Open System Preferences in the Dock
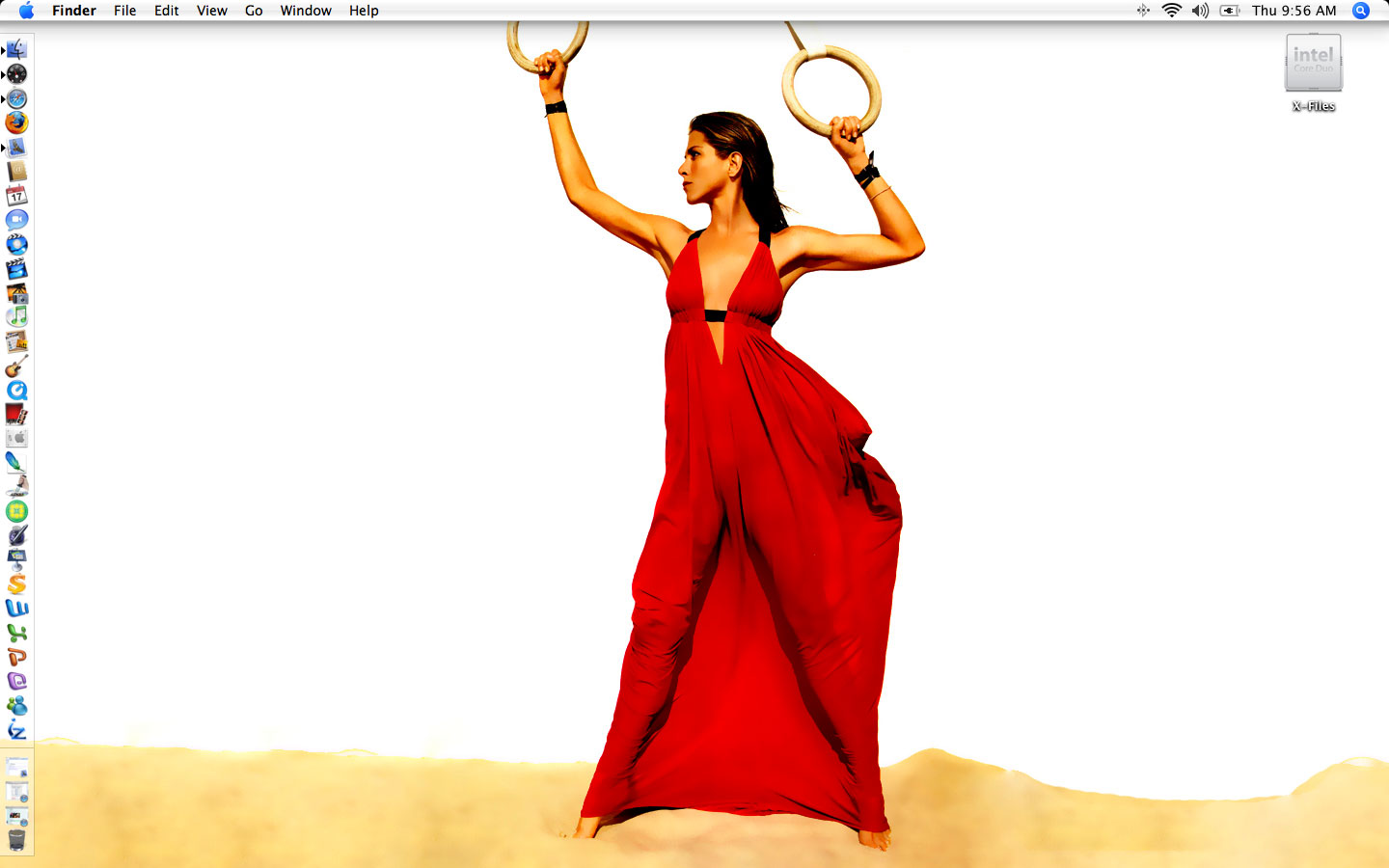 (x=16, y=439)
